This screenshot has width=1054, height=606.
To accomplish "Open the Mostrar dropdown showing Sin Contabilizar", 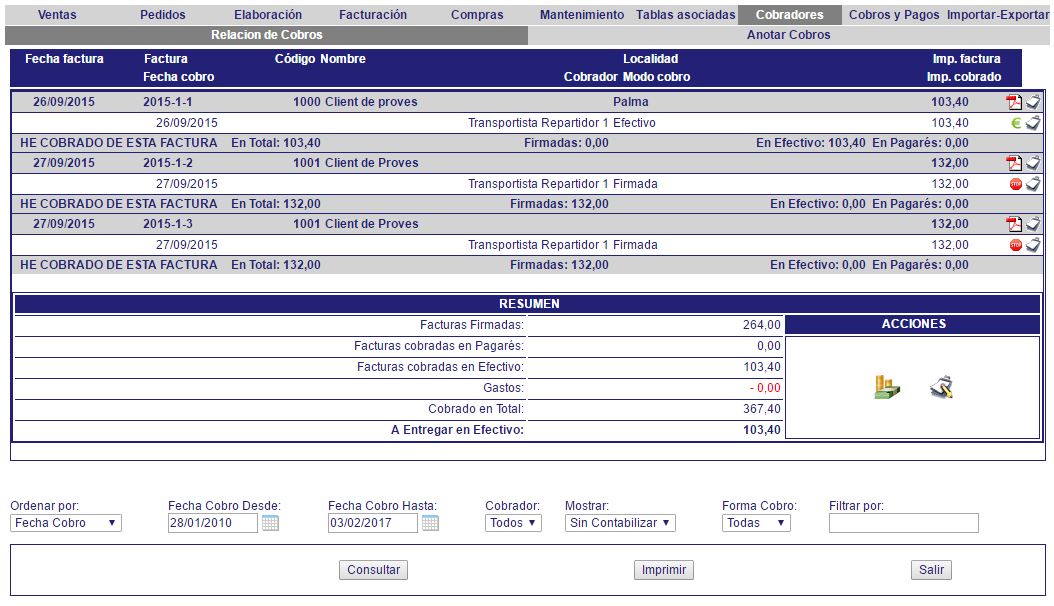I will 620,523.
